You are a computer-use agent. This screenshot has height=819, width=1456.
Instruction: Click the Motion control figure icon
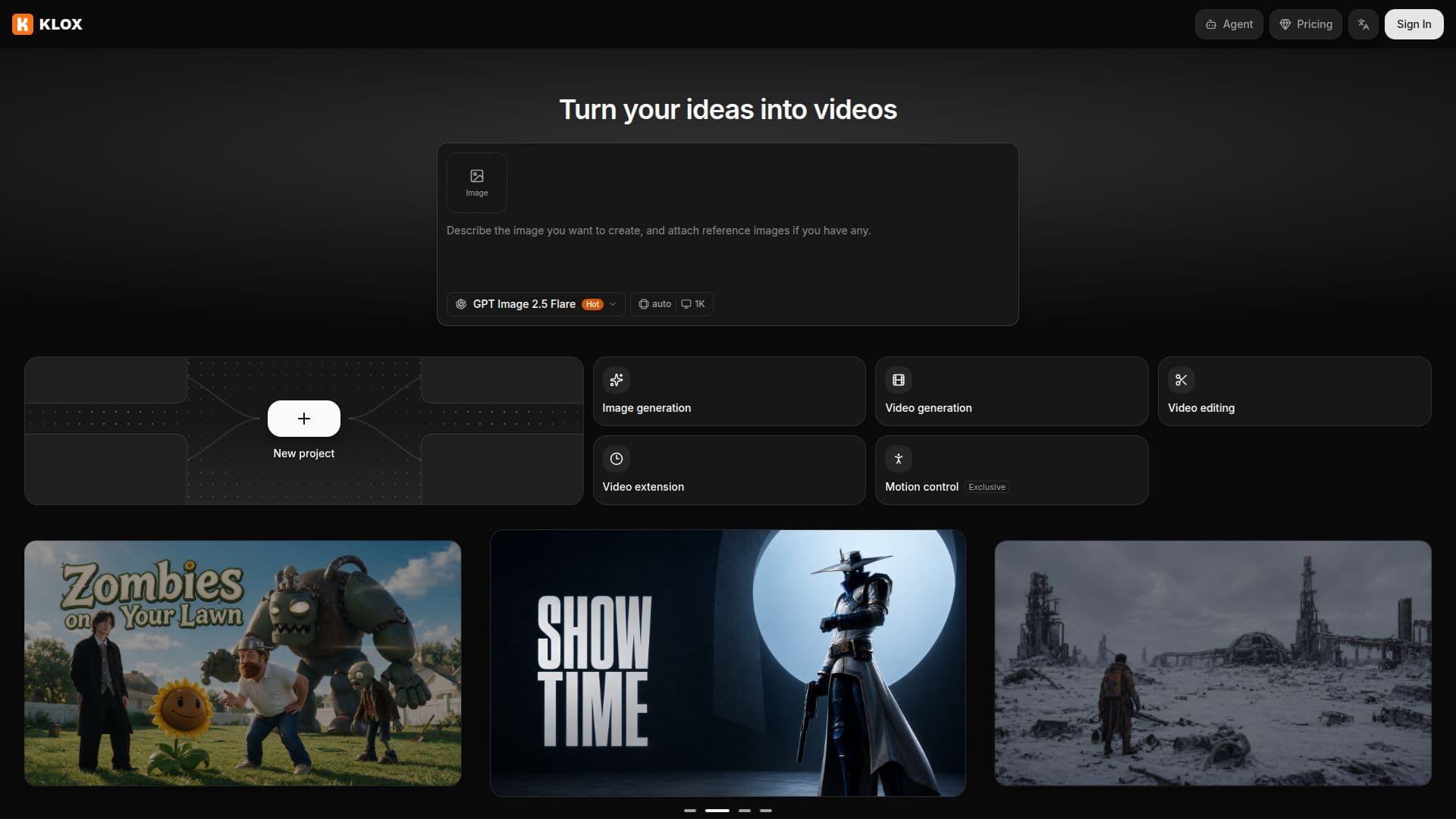coord(899,459)
